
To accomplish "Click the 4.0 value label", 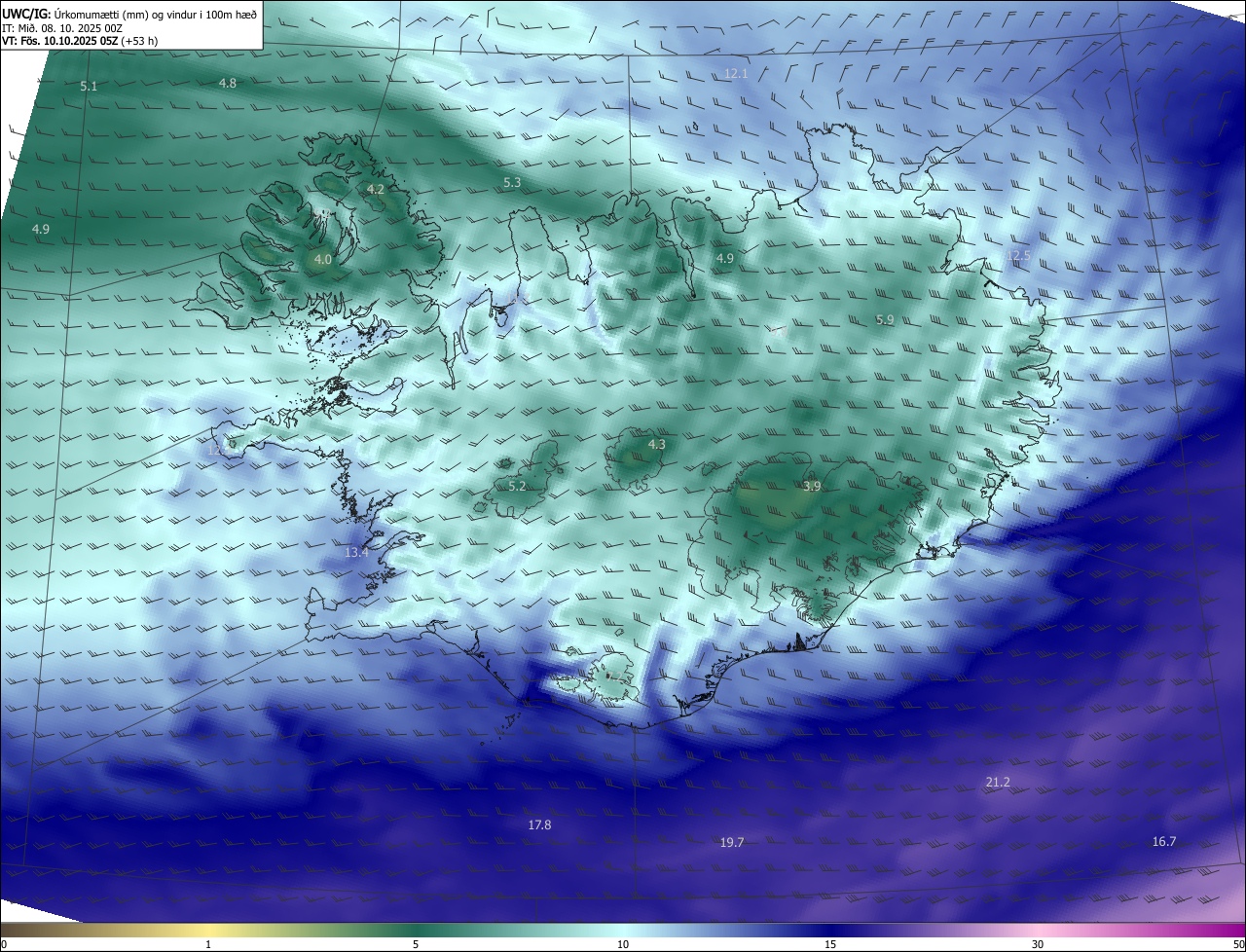I will coord(323,260).
